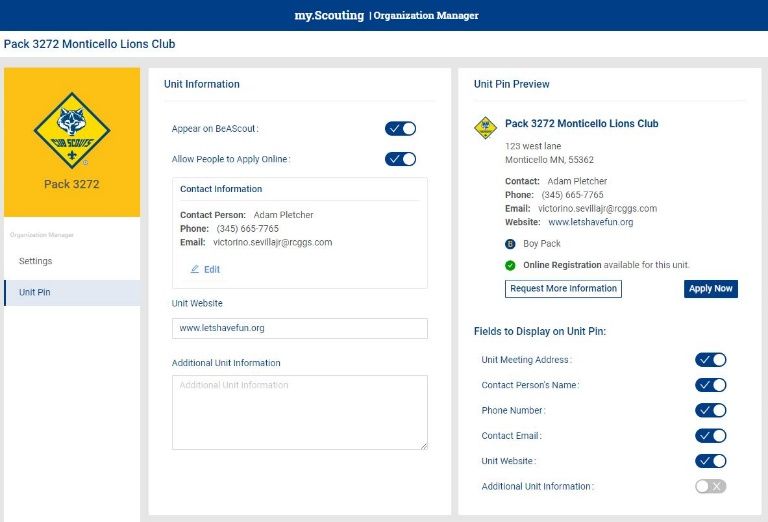Click the pencil icon next to Edit
This screenshot has height=522, width=768.
[194, 269]
